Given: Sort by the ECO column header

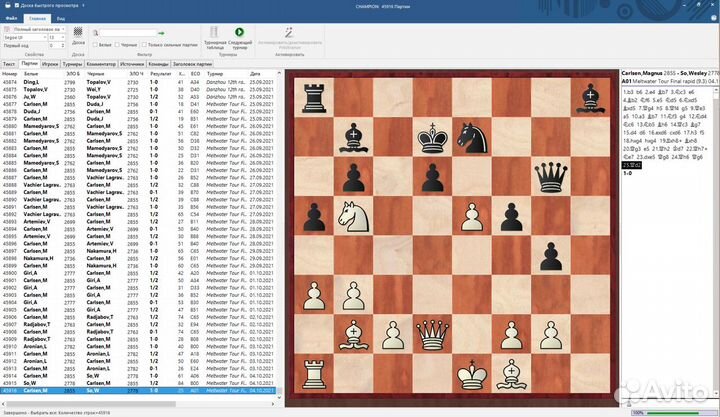Looking at the screenshot, I should [x=196, y=73].
